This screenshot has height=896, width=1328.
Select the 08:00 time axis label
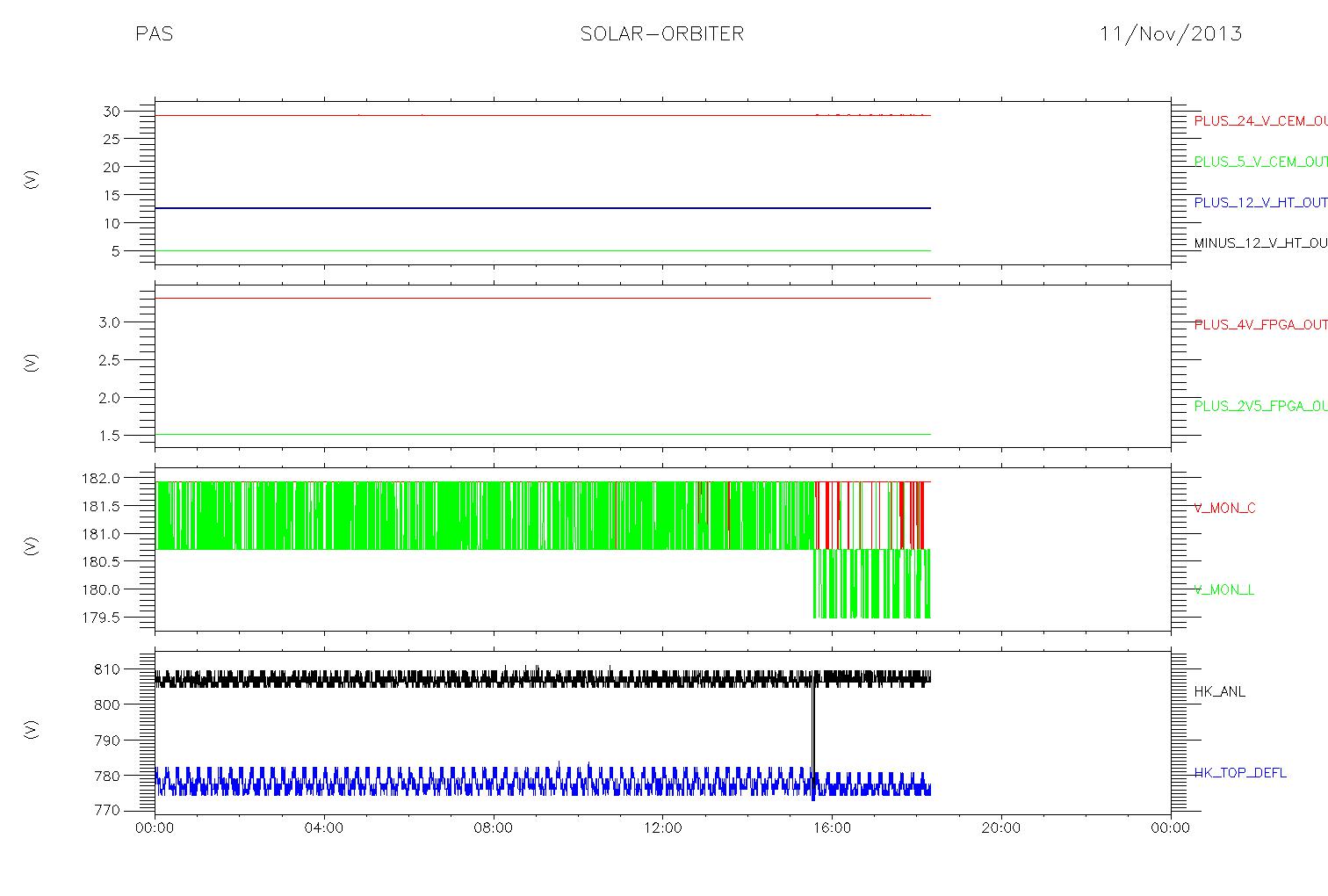(494, 828)
